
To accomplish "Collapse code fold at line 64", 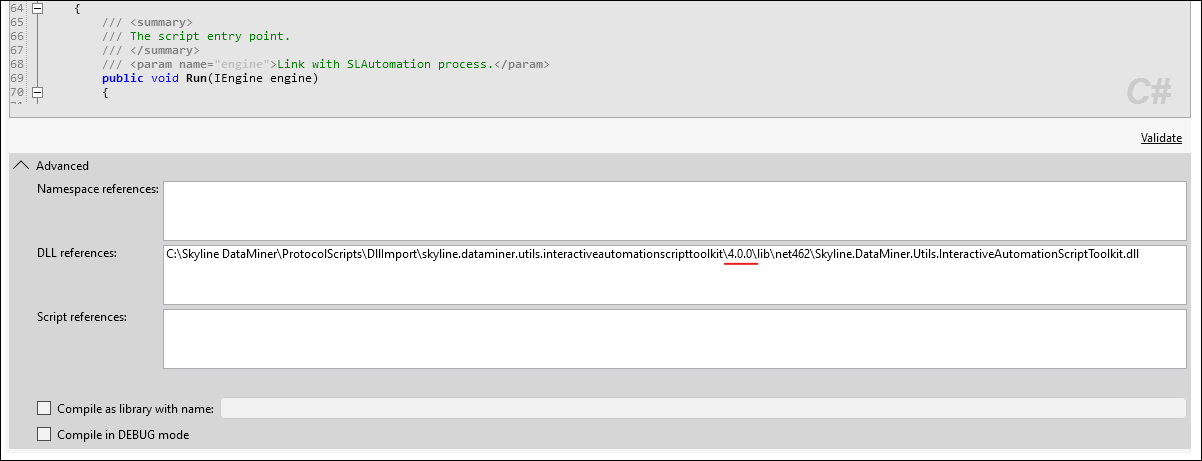I will (38, 8).
